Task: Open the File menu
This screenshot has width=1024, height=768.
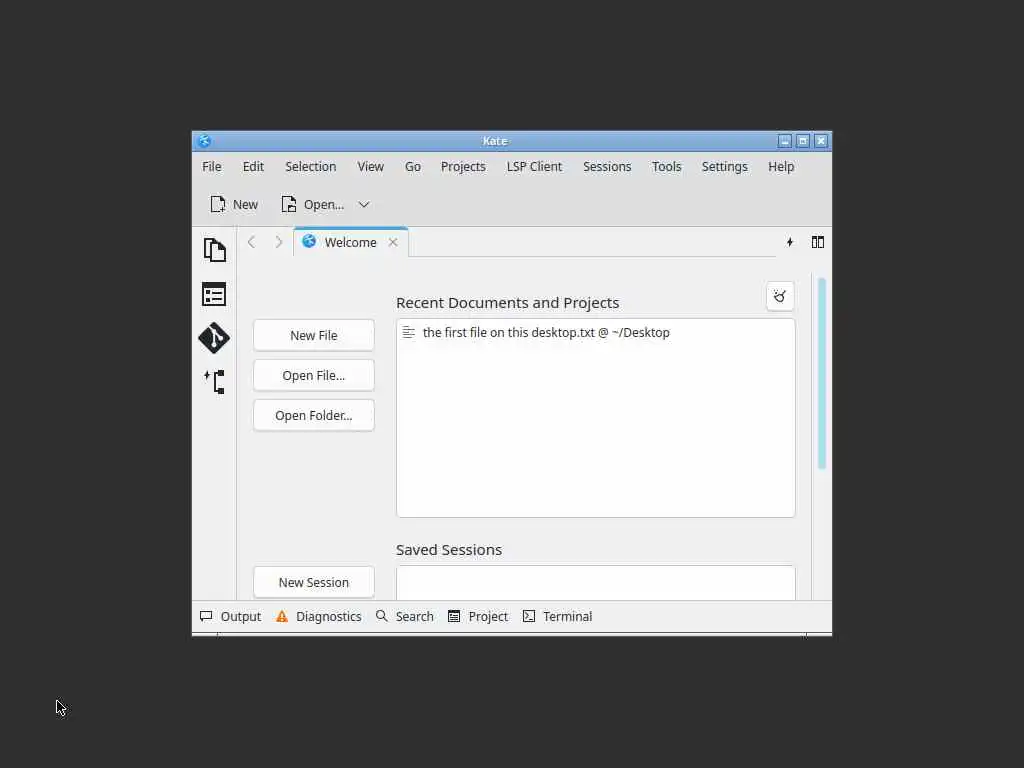Action: point(212,167)
